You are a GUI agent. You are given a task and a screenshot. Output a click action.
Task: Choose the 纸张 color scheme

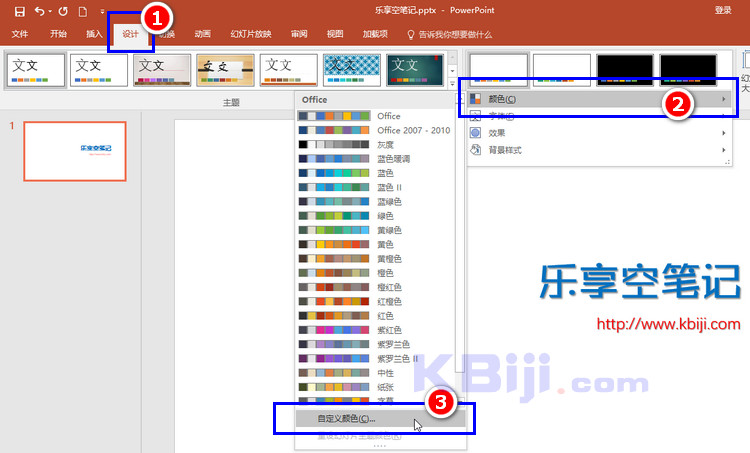point(375,387)
